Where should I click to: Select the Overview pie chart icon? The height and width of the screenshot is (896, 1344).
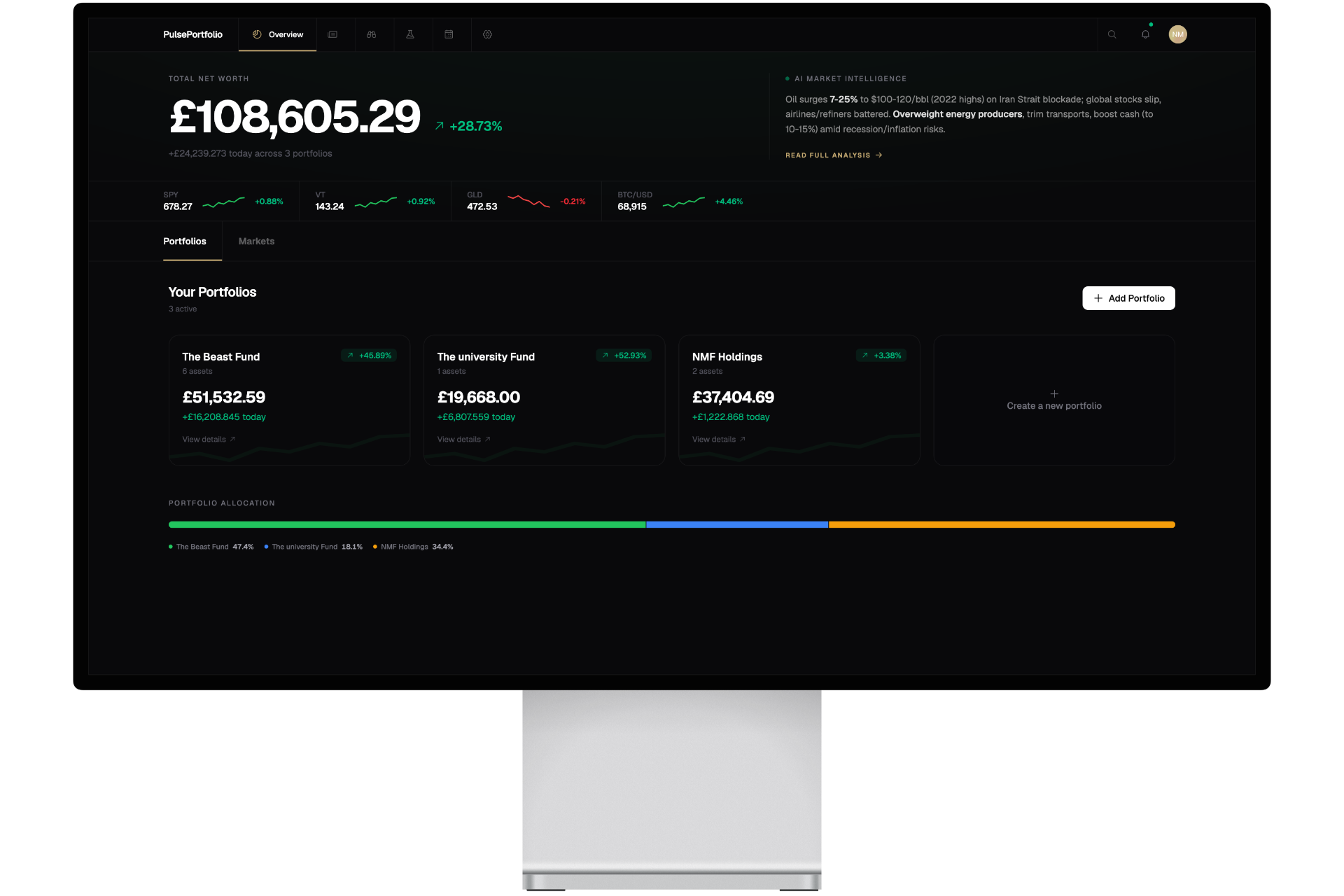(257, 34)
